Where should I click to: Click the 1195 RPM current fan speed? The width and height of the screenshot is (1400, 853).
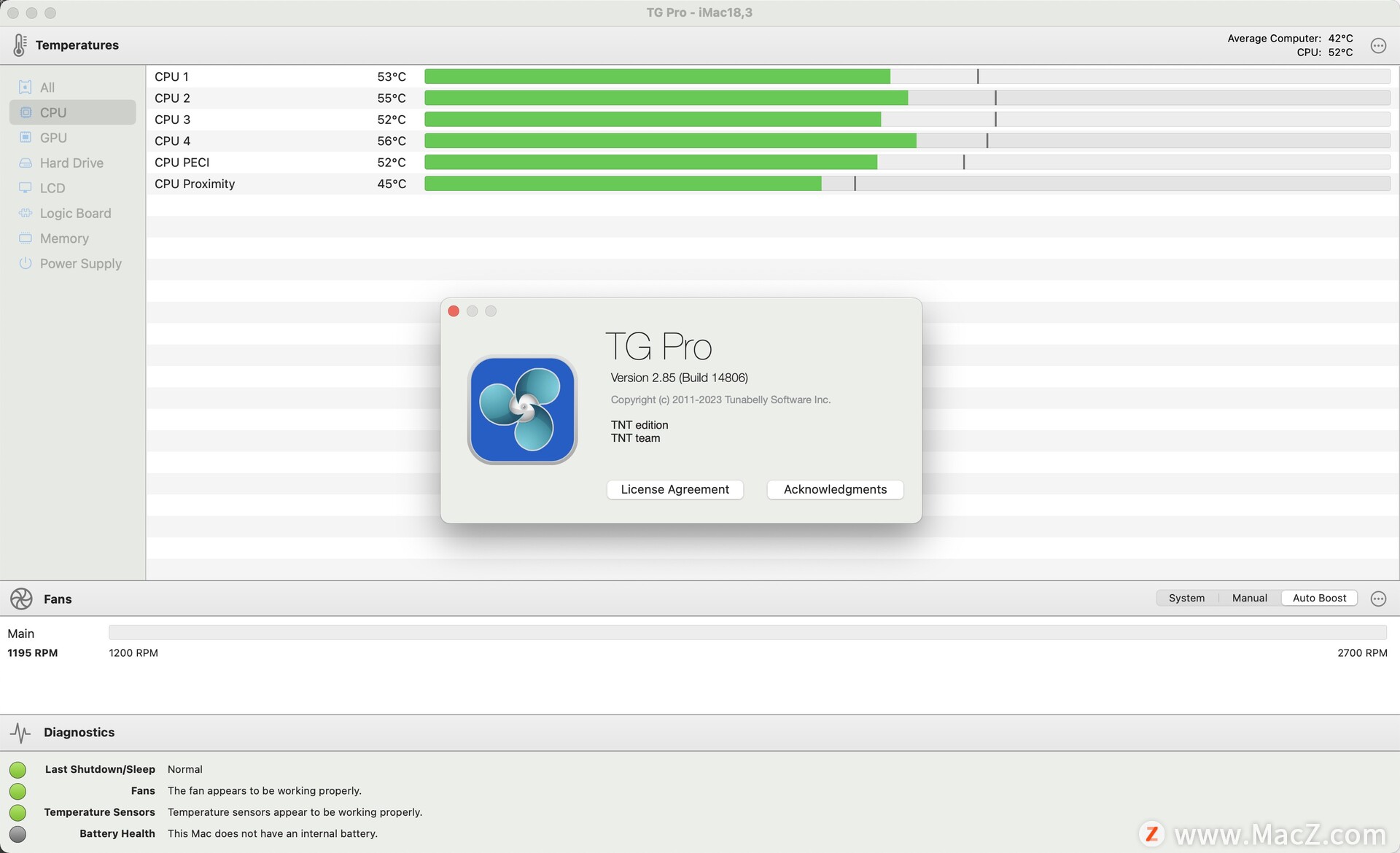pos(33,653)
